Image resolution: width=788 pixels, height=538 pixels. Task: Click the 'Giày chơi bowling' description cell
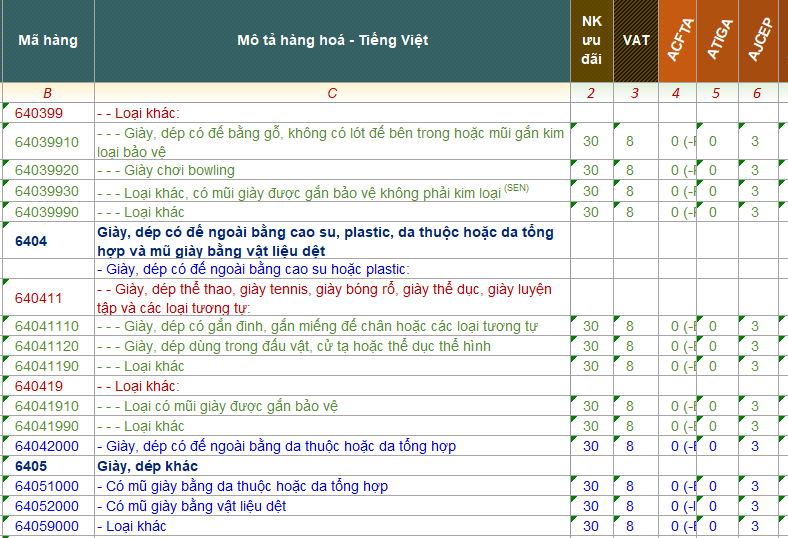166,171
